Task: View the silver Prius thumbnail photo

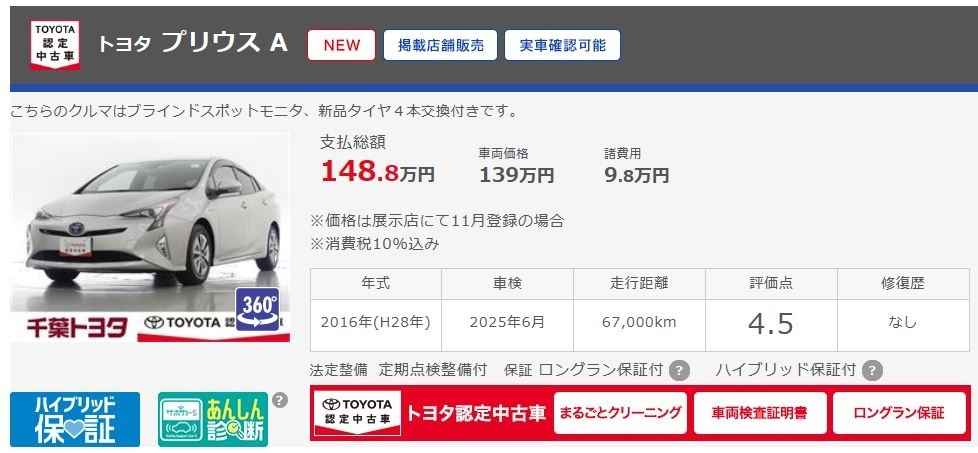Action: [x=150, y=237]
